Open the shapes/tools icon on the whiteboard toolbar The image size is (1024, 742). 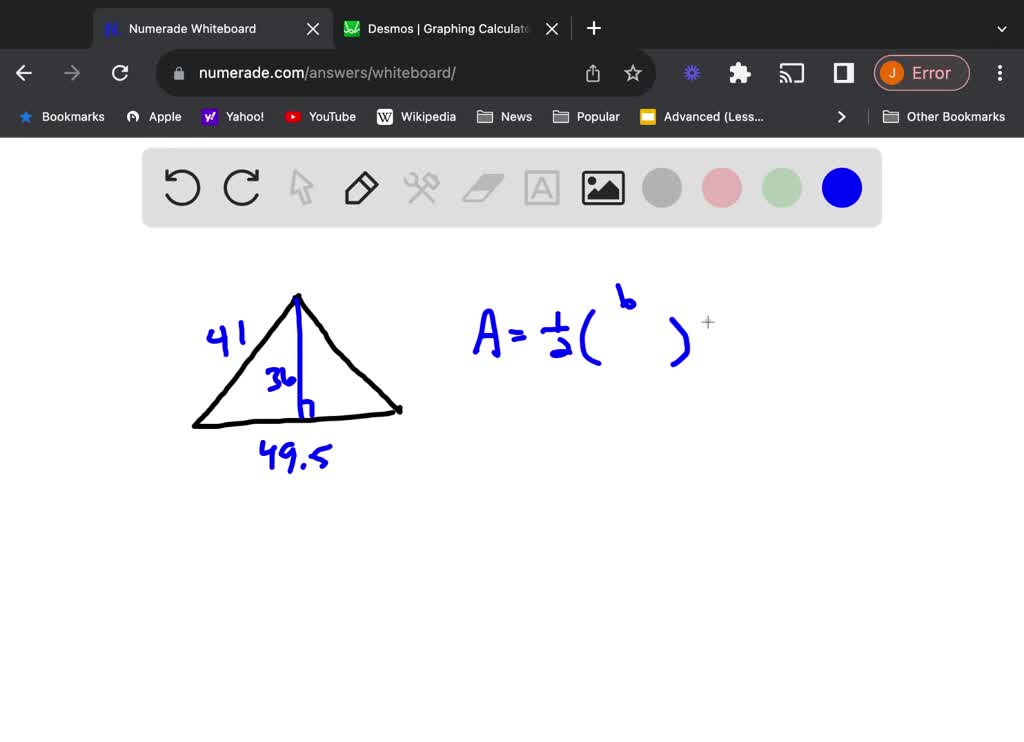coord(421,187)
